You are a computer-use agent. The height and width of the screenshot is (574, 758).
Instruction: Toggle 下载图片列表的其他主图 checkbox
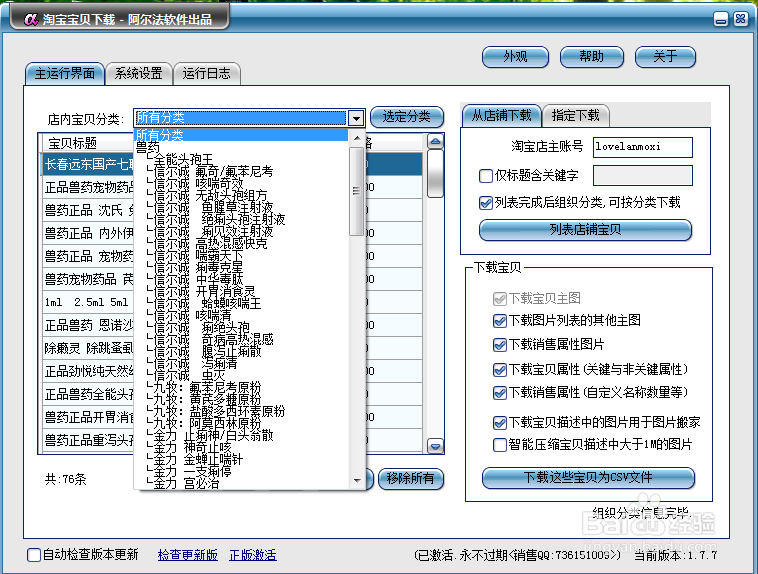click(499, 321)
